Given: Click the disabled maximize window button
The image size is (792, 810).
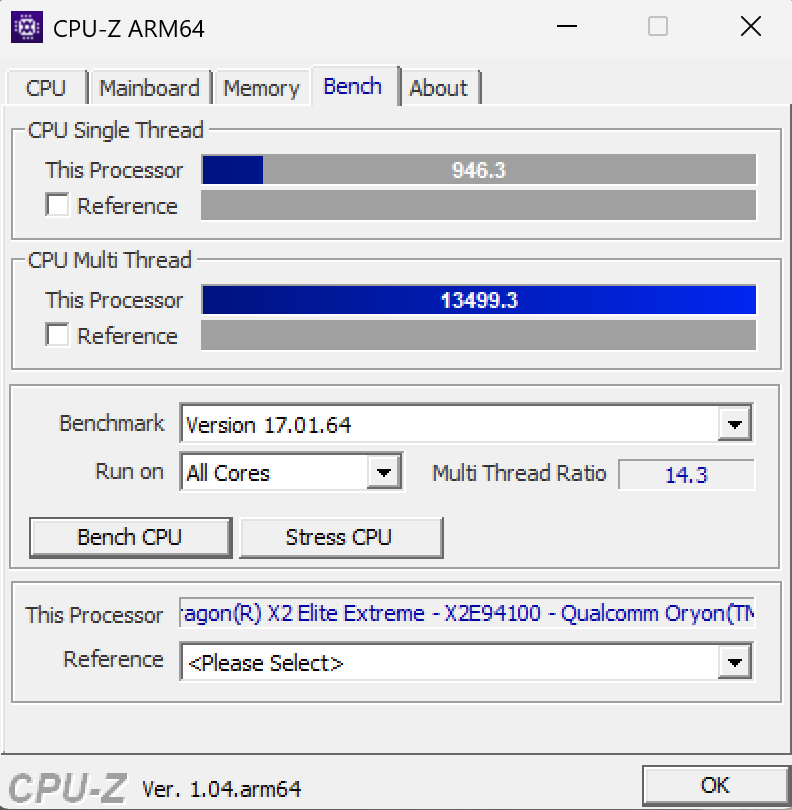Looking at the screenshot, I should click(x=658, y=26).
